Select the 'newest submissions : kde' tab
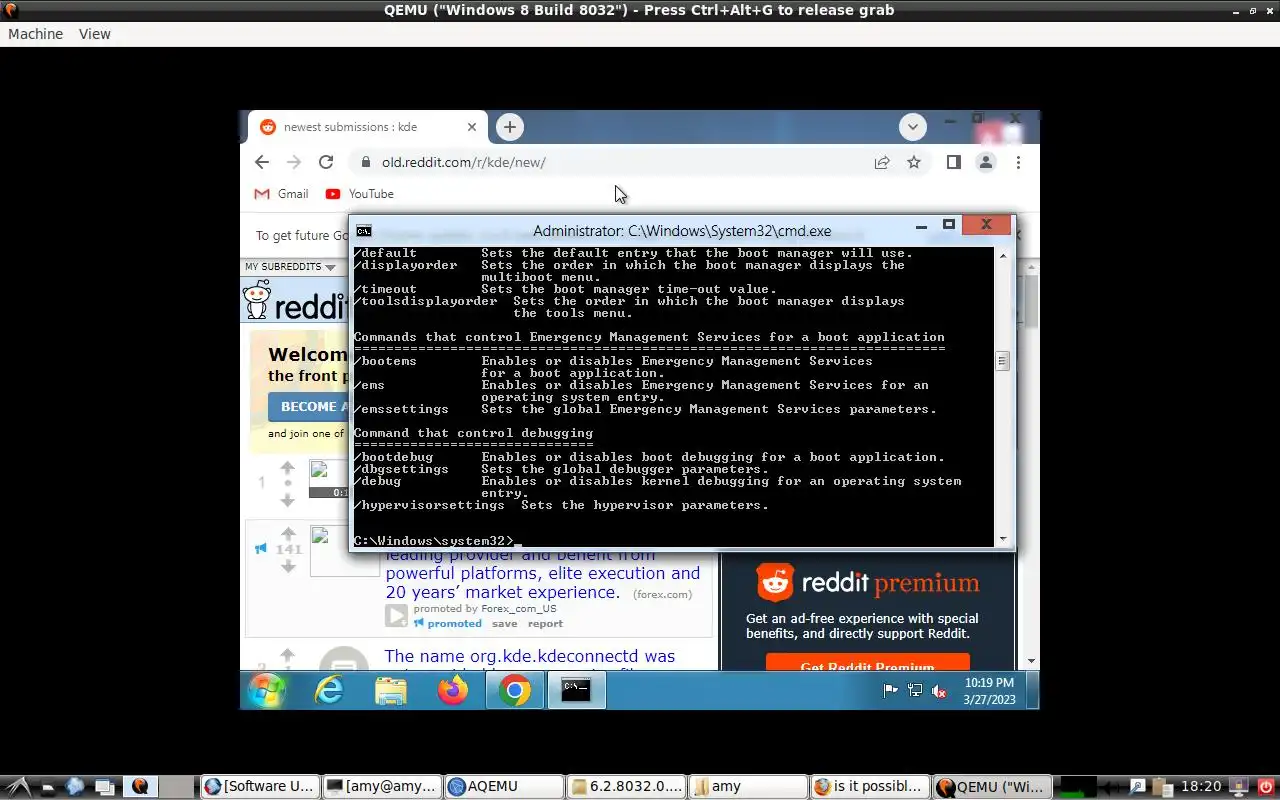The image size is (1280, 800). [x=368, y=127]
